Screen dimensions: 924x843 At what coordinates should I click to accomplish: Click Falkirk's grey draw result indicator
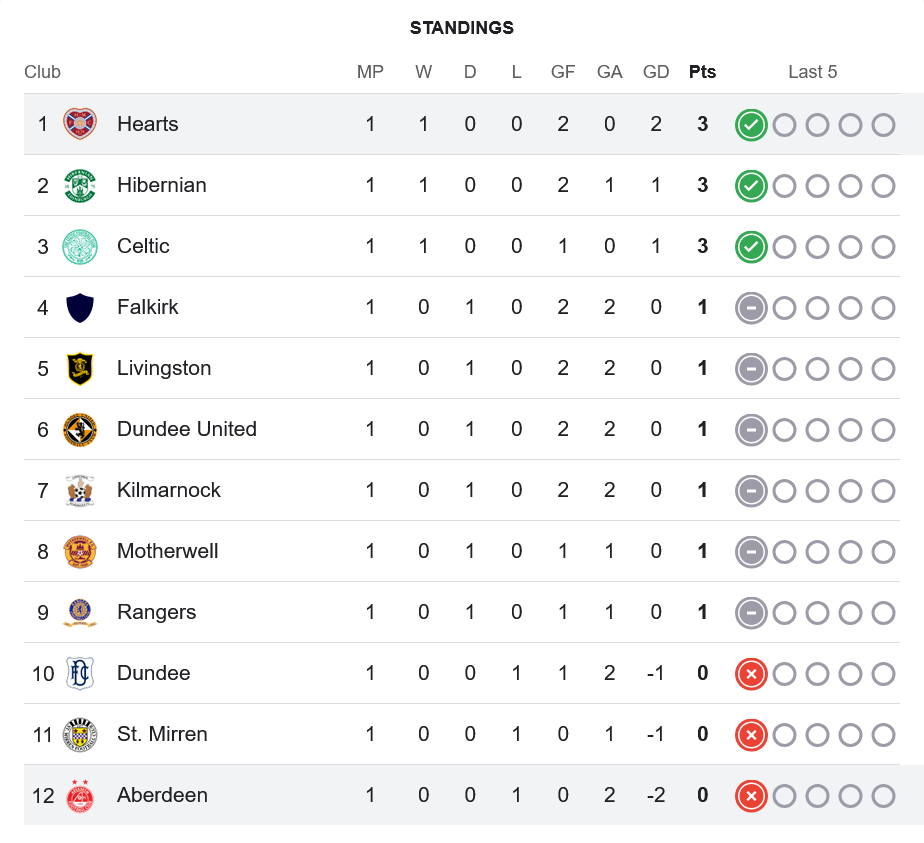[751, 308]
